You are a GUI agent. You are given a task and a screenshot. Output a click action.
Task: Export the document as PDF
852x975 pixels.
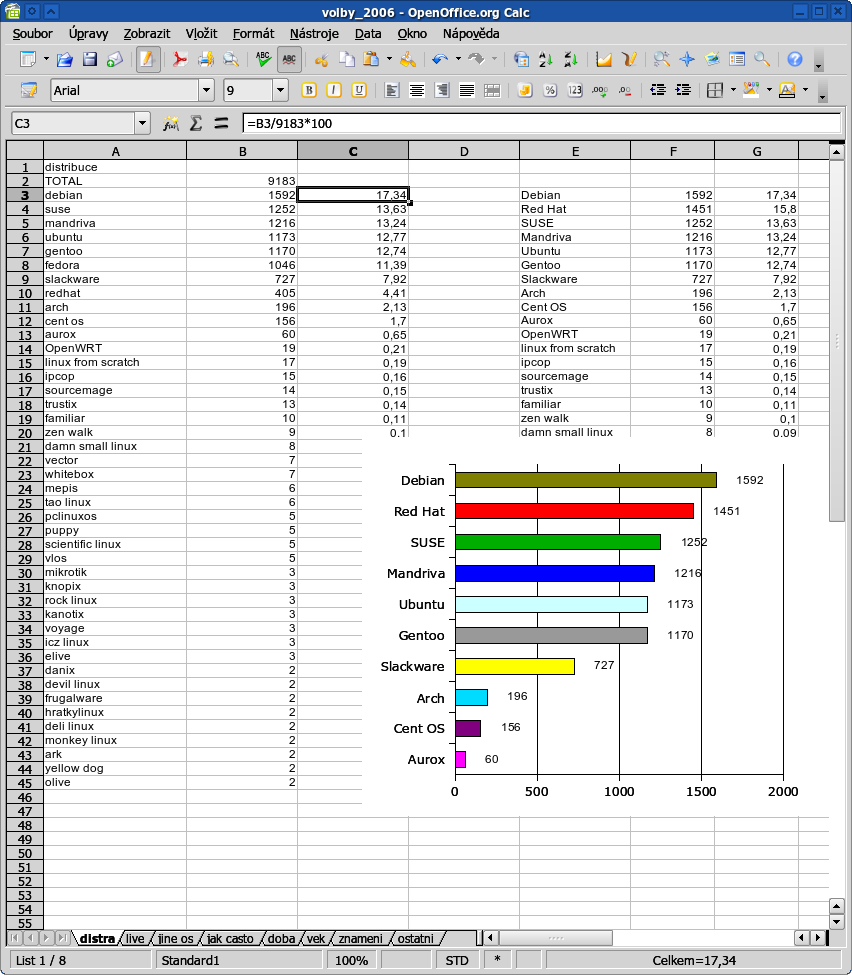click(x=180, y=58)
